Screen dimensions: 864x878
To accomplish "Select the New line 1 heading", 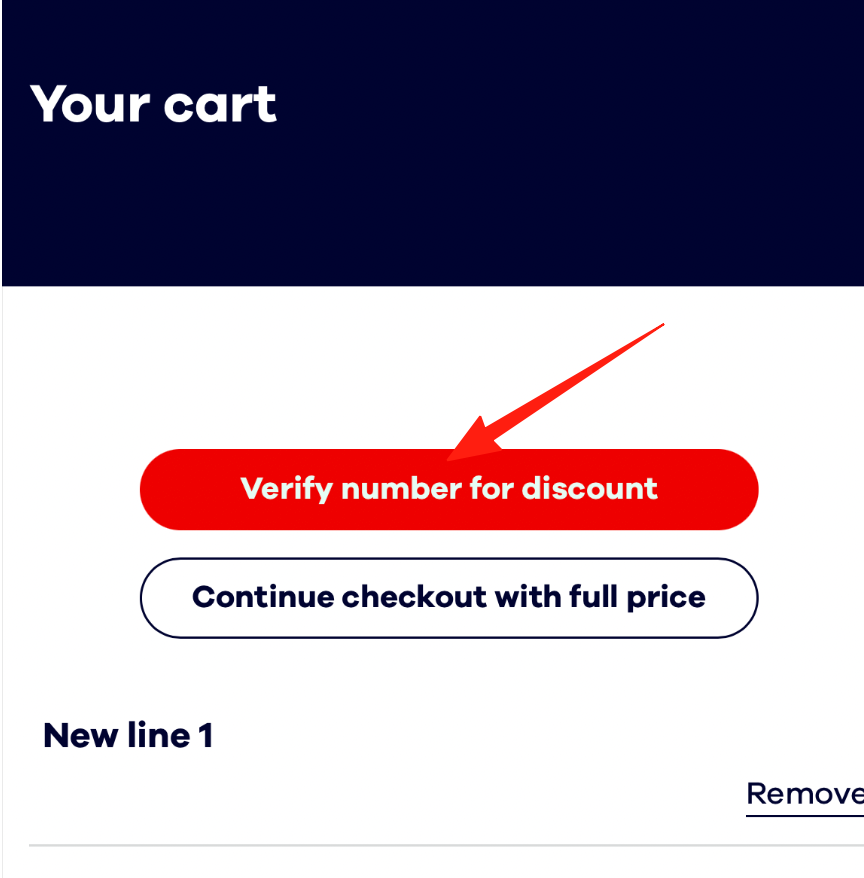I will click(x=128, y=735).
